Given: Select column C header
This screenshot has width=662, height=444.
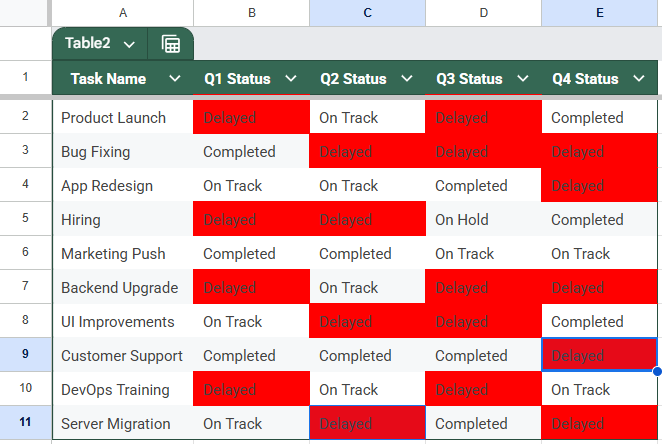Looking at the screenshot, I should point(367,13).
